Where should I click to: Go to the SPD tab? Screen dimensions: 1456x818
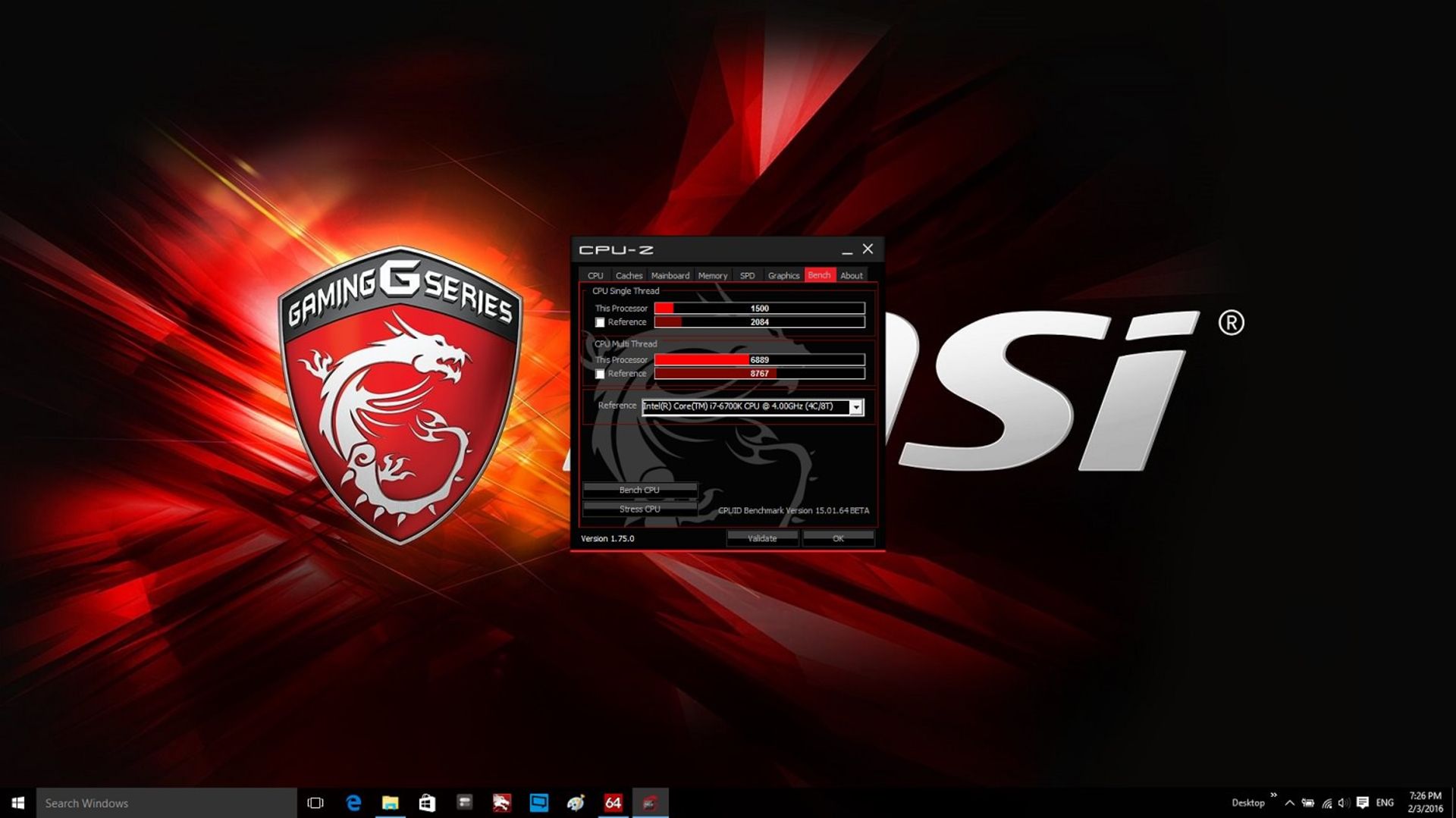pos(747,275)
